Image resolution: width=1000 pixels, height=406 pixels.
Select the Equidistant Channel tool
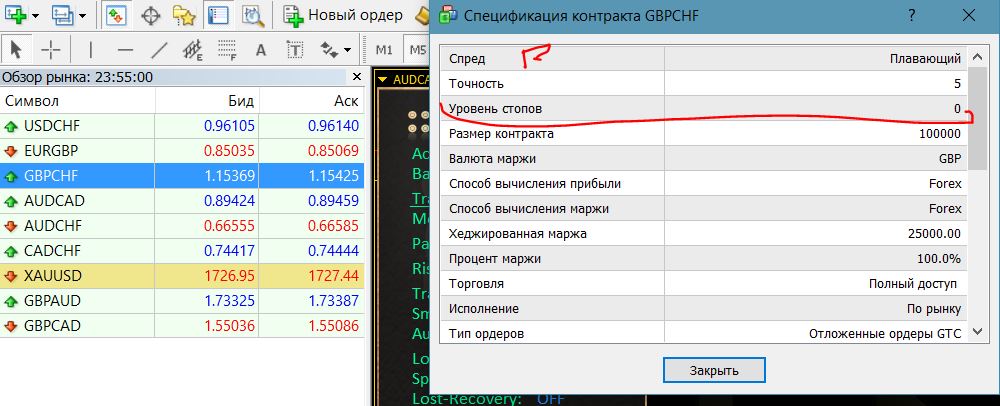click(x=193, y=50)
